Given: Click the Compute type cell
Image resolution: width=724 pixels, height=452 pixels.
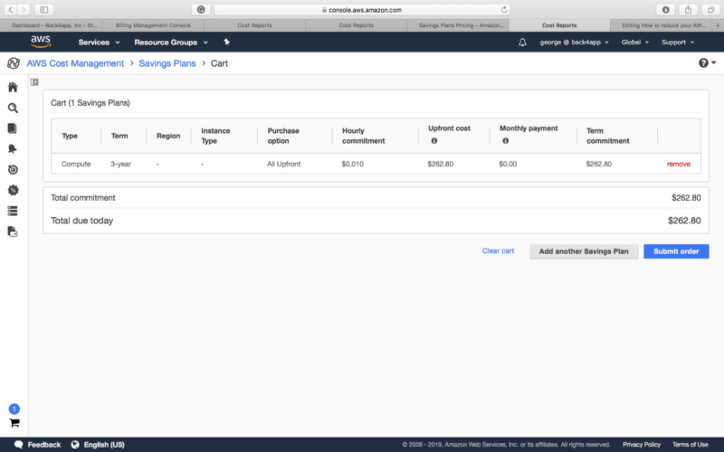Looking at the screenshot, I should 76,164.
